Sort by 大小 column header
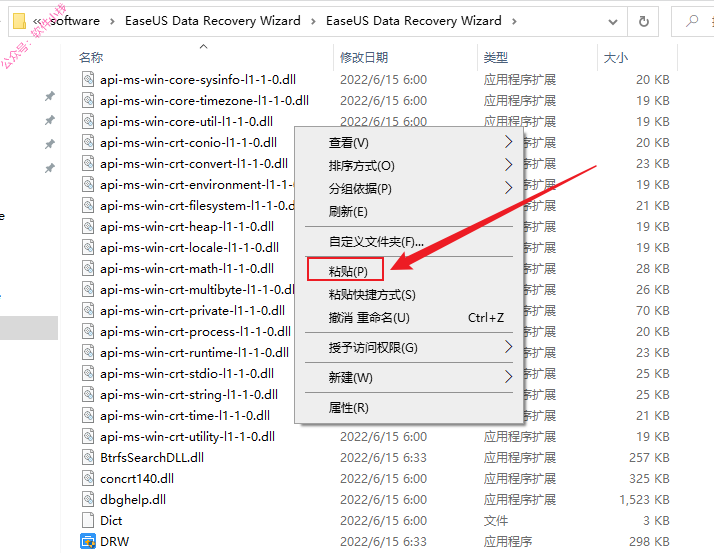 [616, 58]
